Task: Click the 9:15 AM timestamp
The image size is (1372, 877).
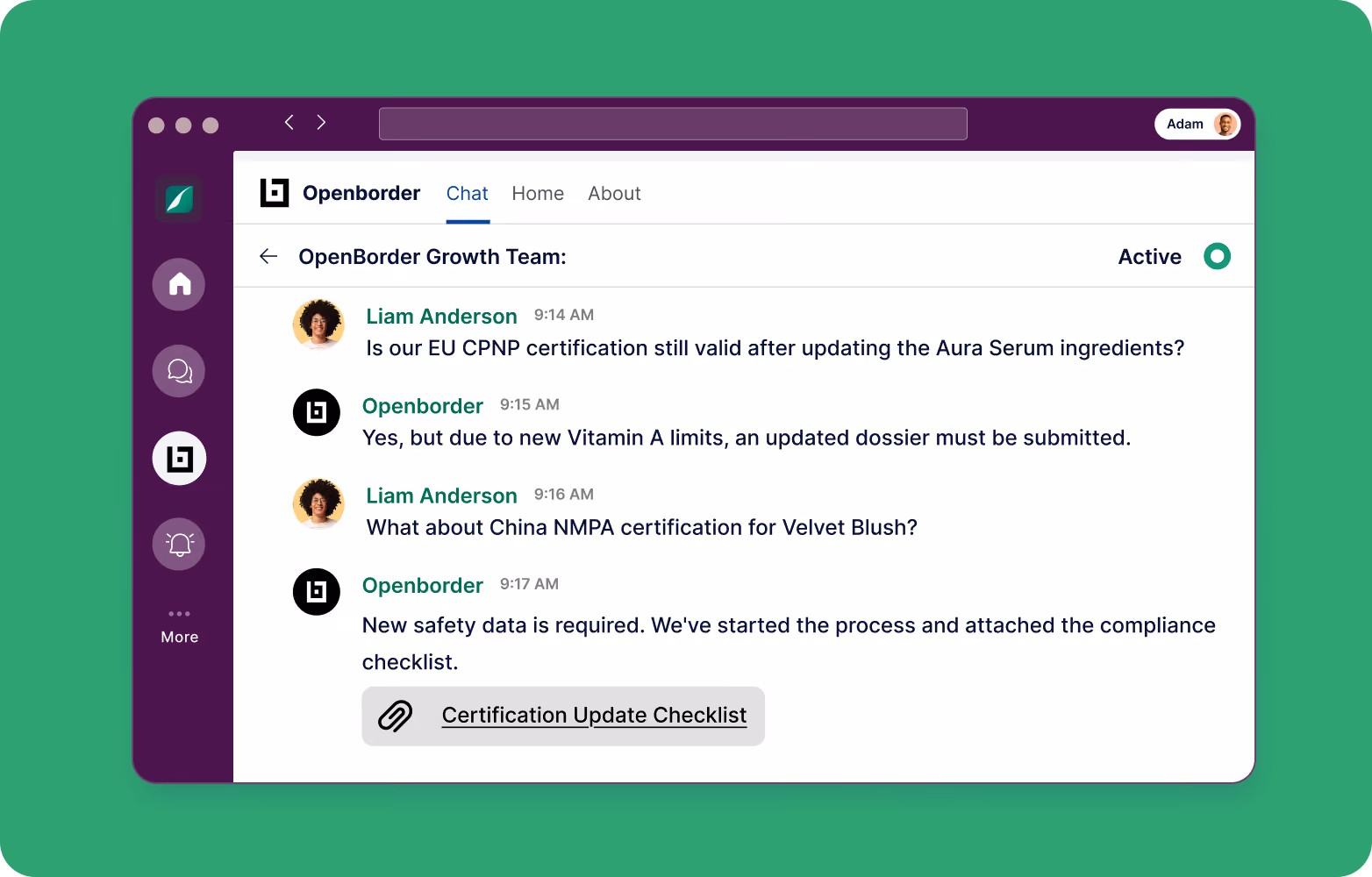Action: (530, 404)
